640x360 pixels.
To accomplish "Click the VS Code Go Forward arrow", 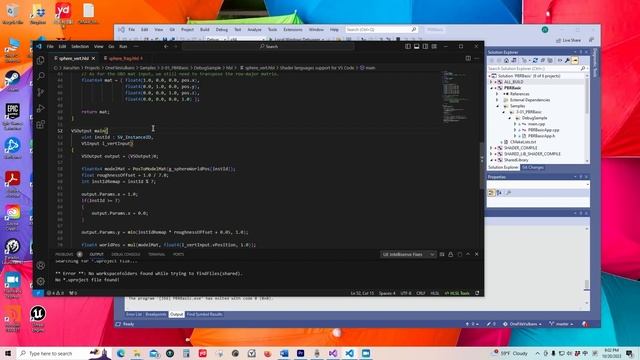I will click(x=176, y=47).
